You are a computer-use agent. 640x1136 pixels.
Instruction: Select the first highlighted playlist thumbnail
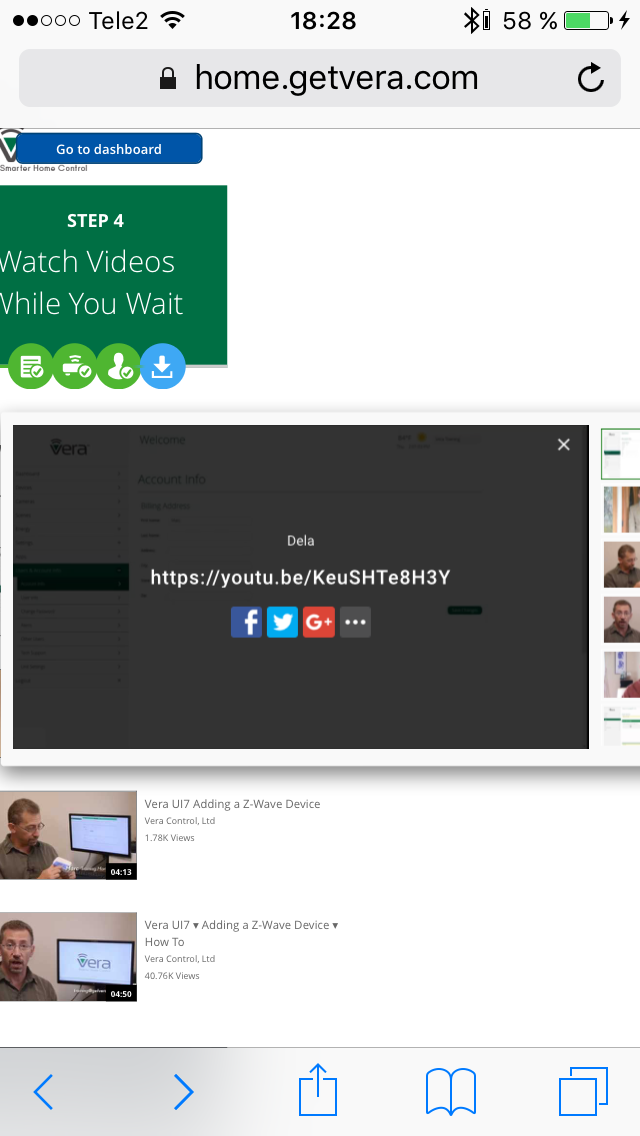pyautogui.click(x=621, y=454)
